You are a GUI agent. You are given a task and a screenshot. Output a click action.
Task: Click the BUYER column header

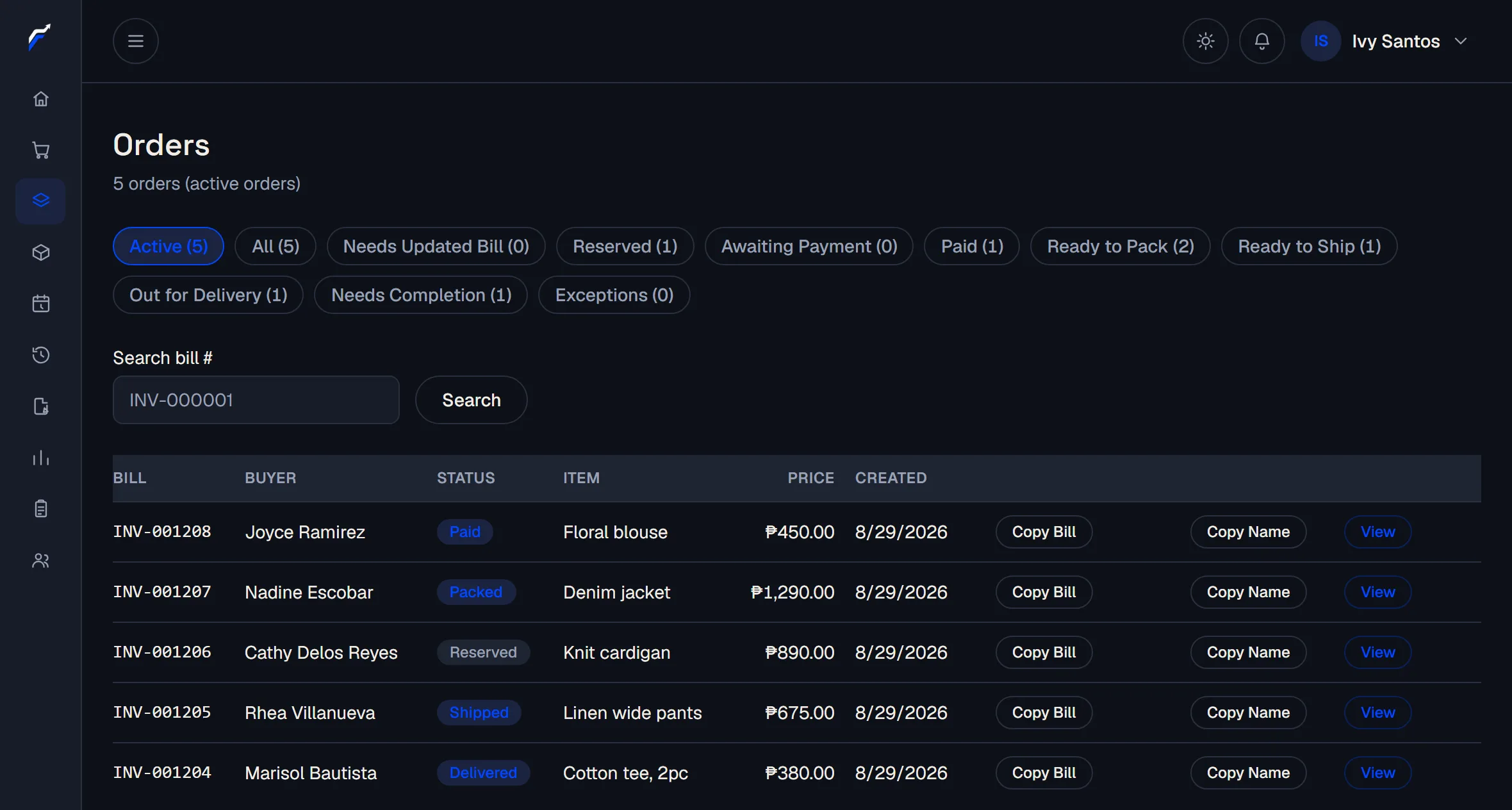pos(270,478)
